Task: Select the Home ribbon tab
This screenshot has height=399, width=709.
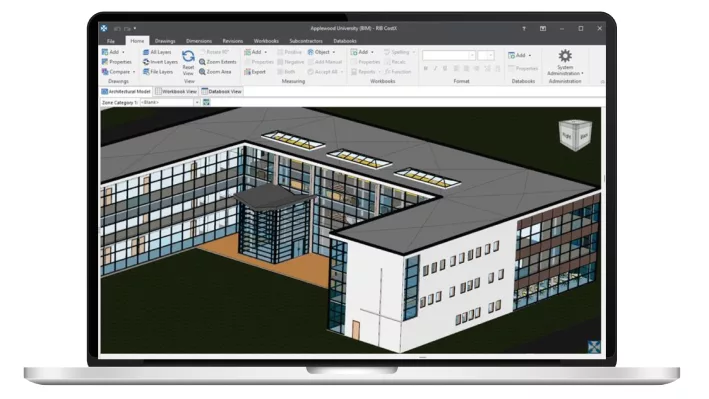Action: coord(137,41)
